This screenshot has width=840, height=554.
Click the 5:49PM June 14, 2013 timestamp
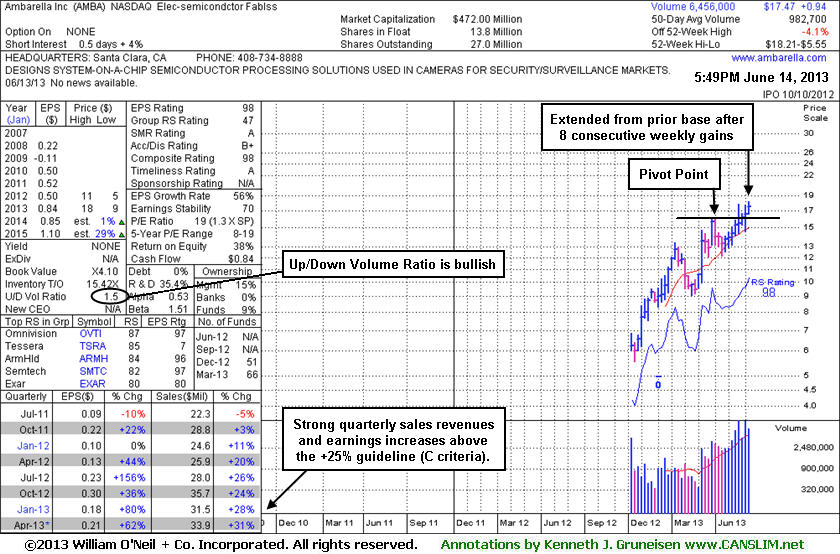pyautogui.click(x=761, y=77)
